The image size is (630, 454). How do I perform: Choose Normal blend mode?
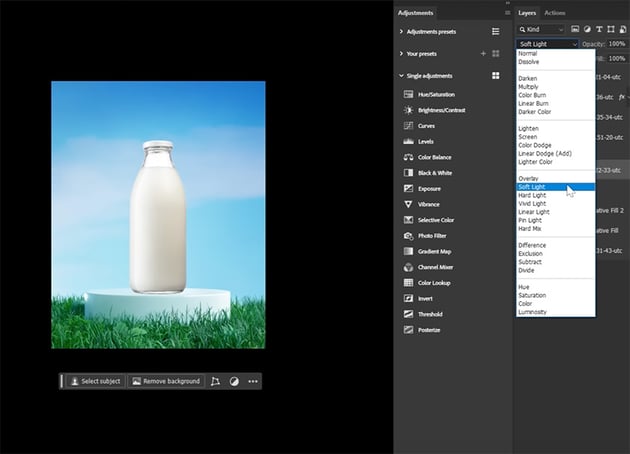point(555,53)
